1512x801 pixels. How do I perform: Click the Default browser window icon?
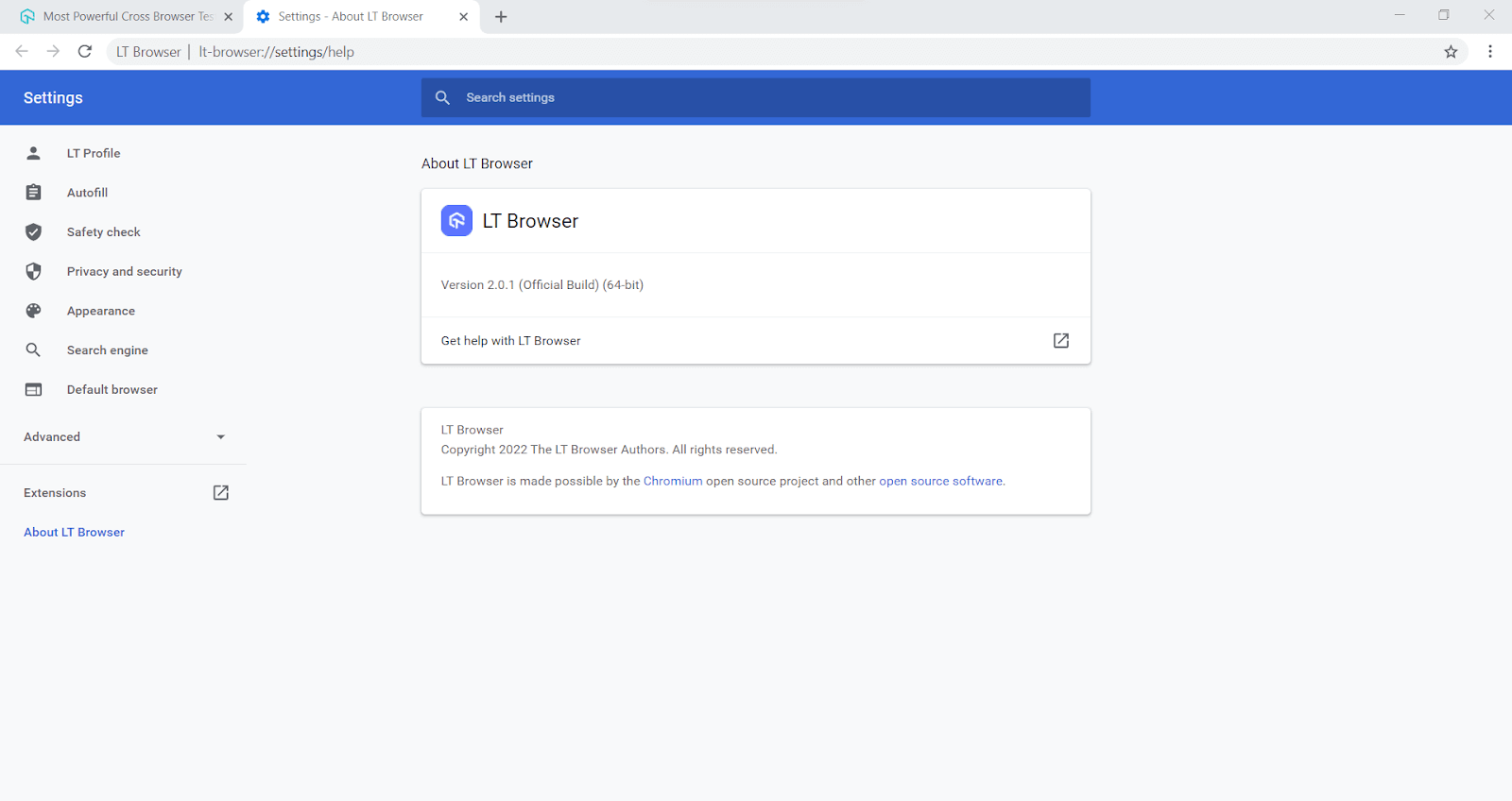(x=33, y=389)
